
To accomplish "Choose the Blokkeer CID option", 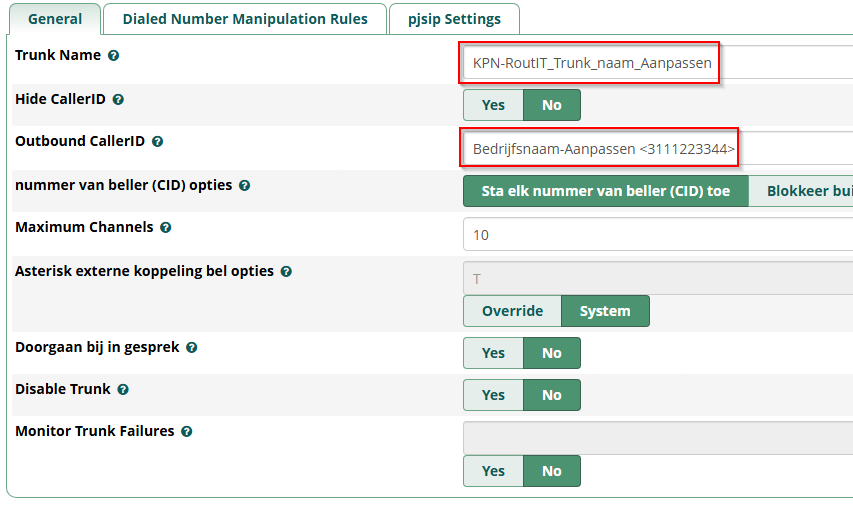I will (x=806, y=191).
